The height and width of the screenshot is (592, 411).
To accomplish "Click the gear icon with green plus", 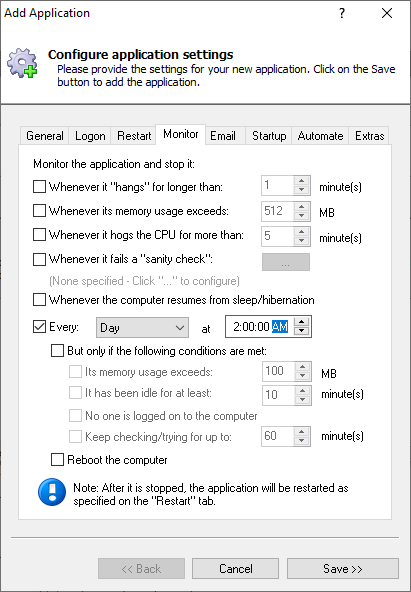I will tap(22, 63).
